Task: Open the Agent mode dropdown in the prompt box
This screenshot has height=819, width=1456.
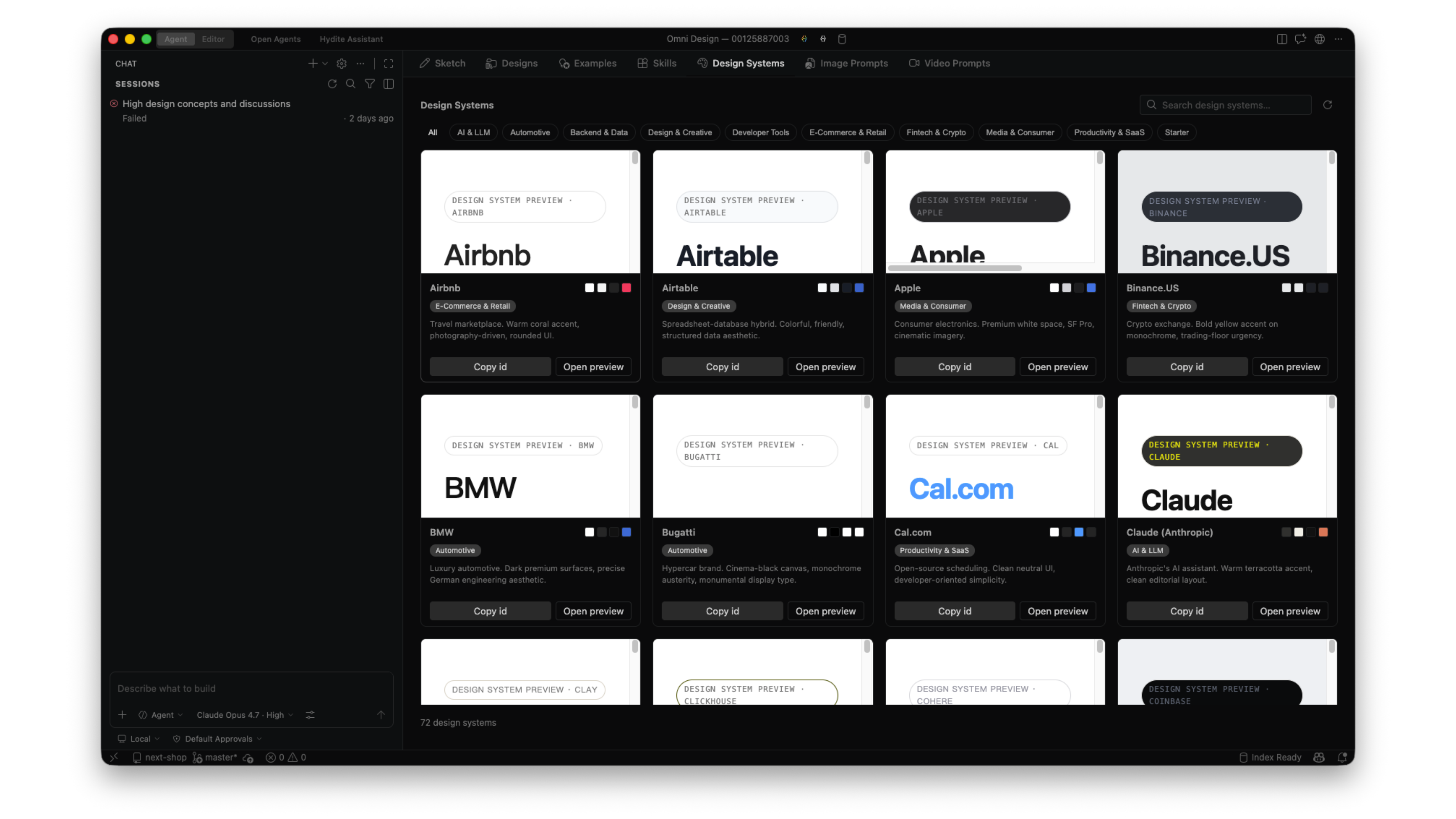Action: point(161,715)
